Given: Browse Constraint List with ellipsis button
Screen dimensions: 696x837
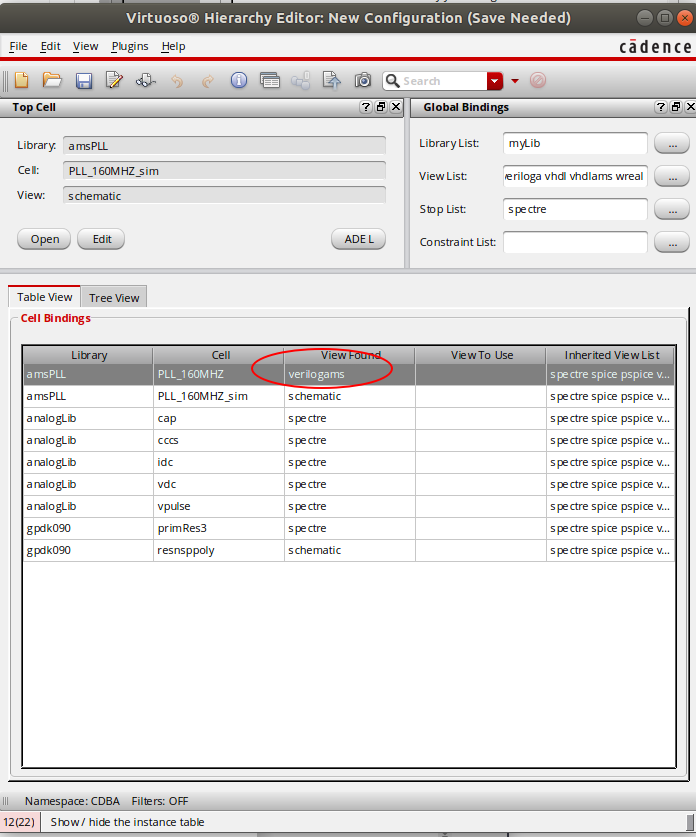Looking at the screenshot, I should click(x=672, y=242).
